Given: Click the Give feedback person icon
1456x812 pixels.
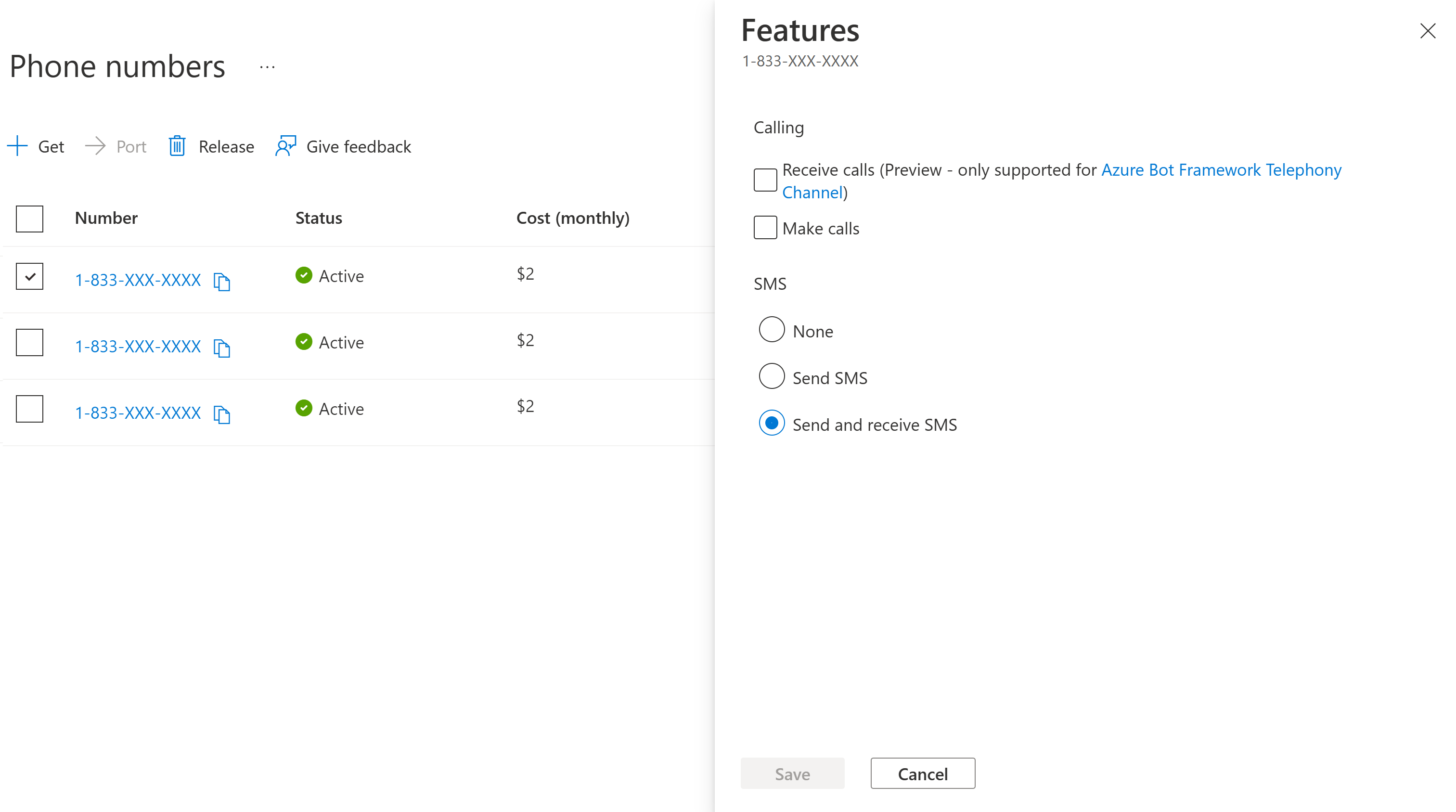Looking at the screenshot, I should [x=285, y=146].
